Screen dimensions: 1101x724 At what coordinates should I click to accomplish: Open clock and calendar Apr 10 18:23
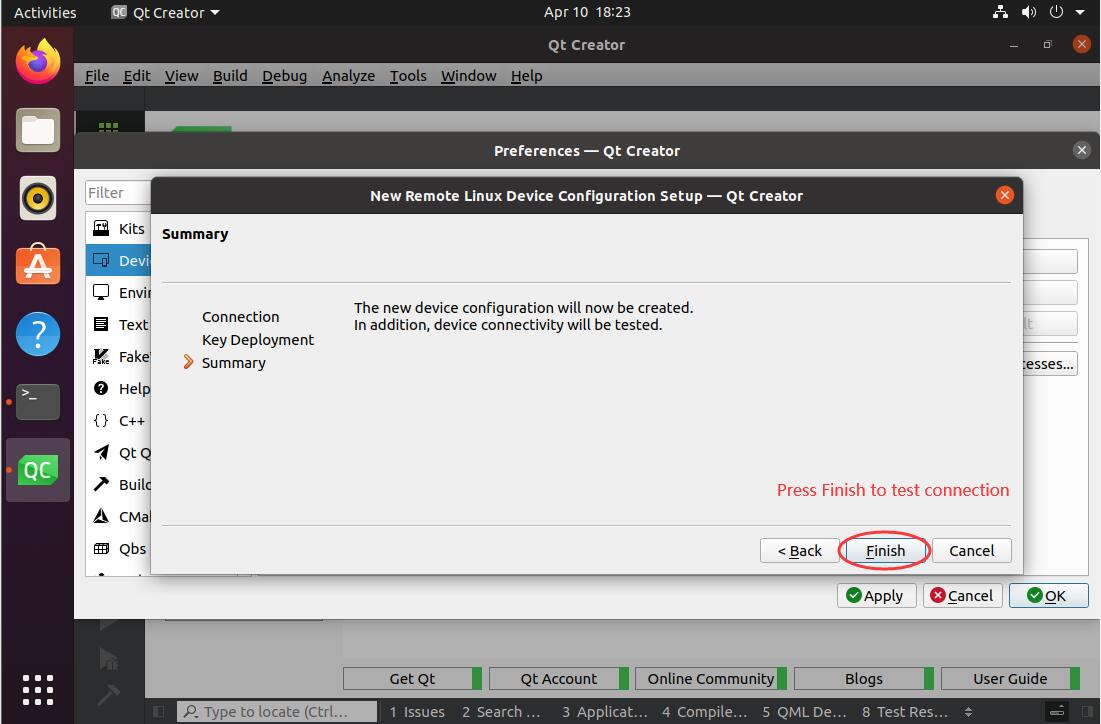tap(587, 12)
